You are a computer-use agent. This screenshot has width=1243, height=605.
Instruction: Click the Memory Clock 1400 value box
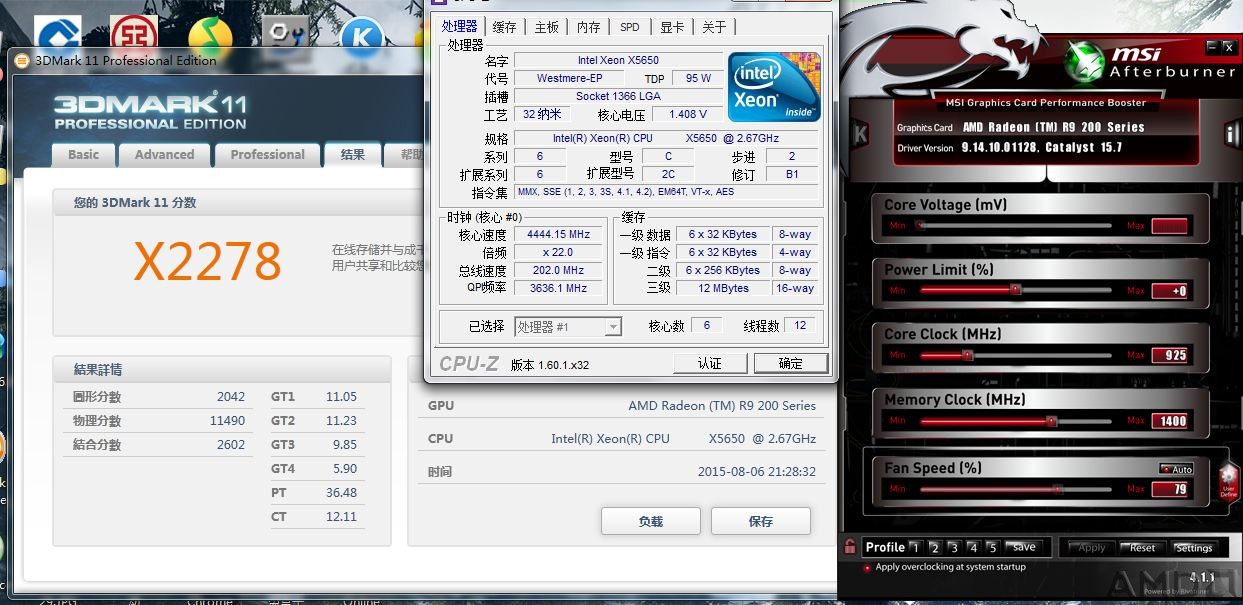[1169, 421]
